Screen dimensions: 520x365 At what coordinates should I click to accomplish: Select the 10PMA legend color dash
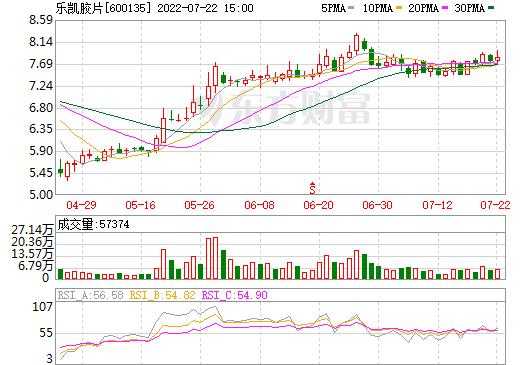pyautogui.click(x=397, y=7)
